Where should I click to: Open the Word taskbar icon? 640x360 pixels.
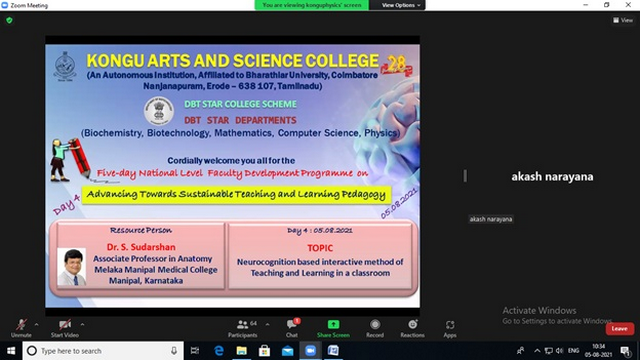333,351
